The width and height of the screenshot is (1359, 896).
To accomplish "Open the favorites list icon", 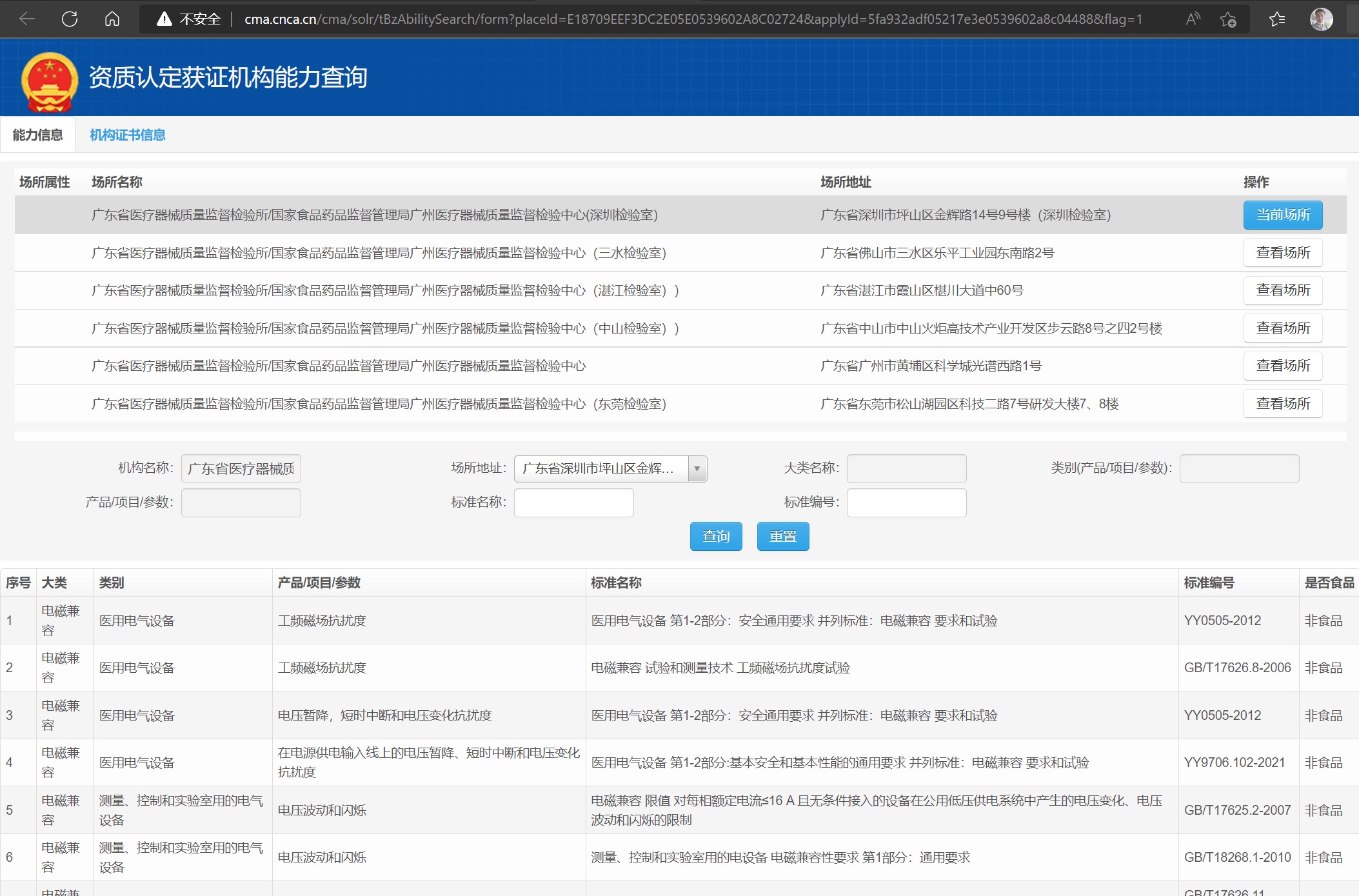I will pos(1277,19).
